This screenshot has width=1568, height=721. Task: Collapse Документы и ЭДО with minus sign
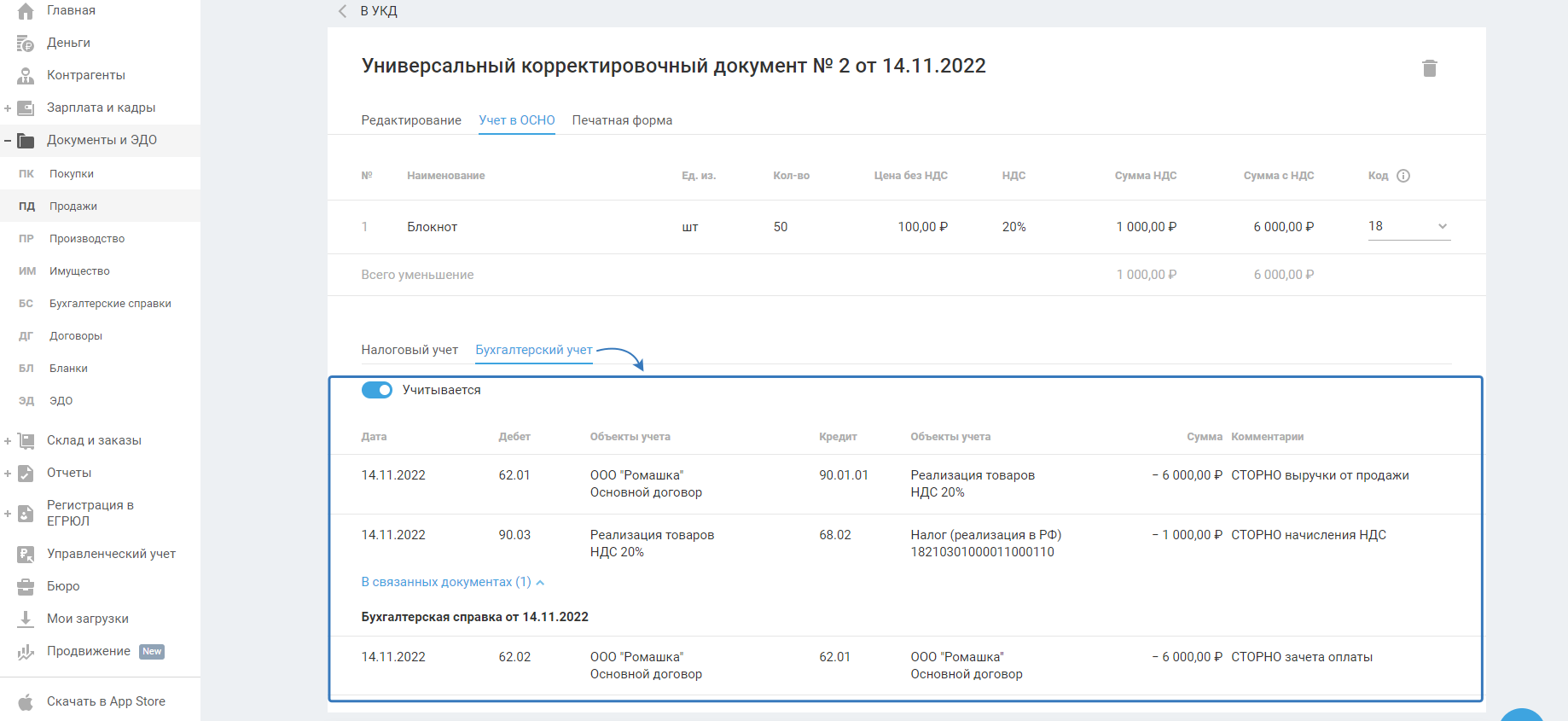point(8,141)
